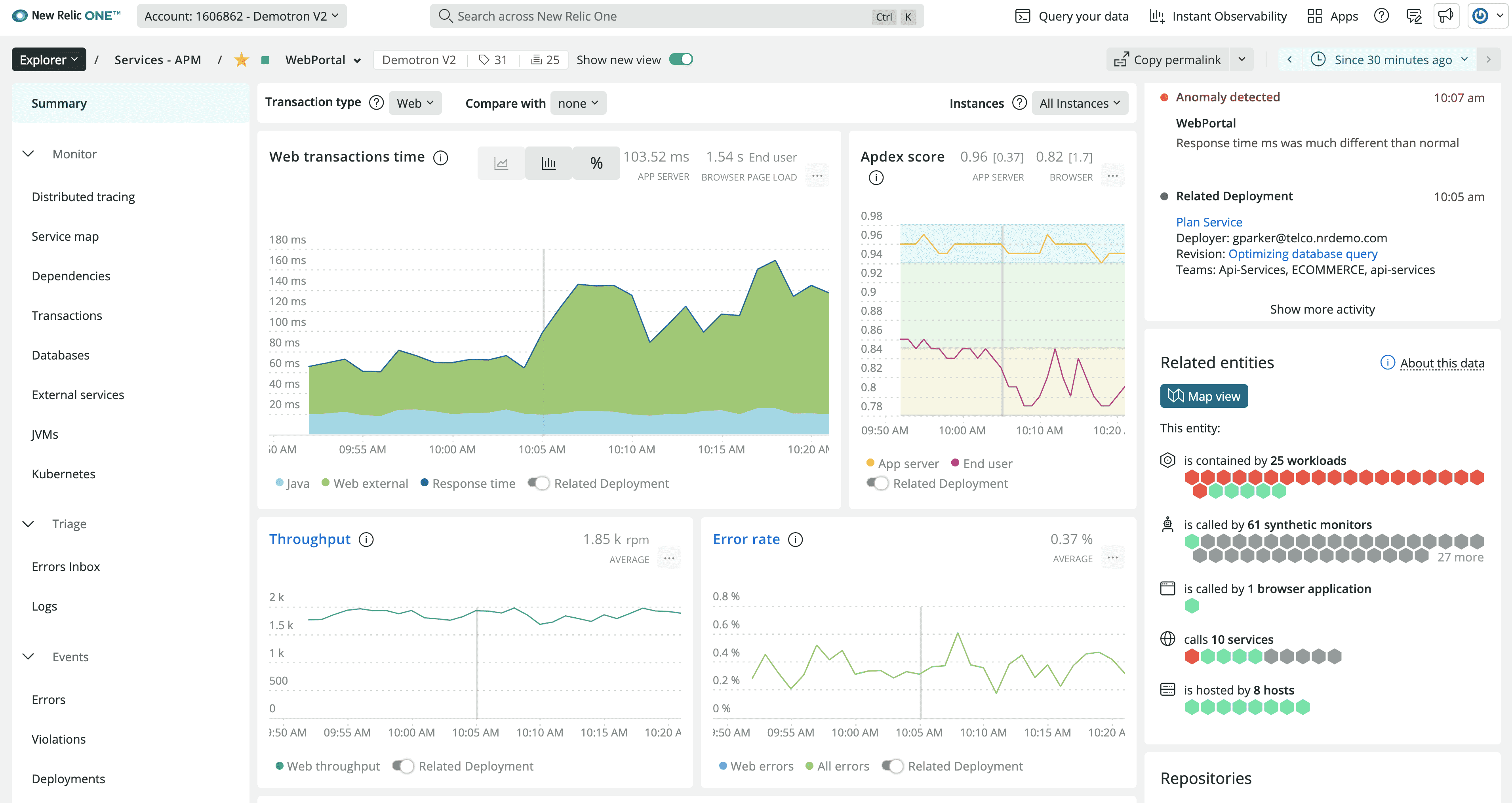Viewport: 1512px width, 803px height.
Task: Click the Map view button under Related entities
Action: click(x=1204, y=396)
